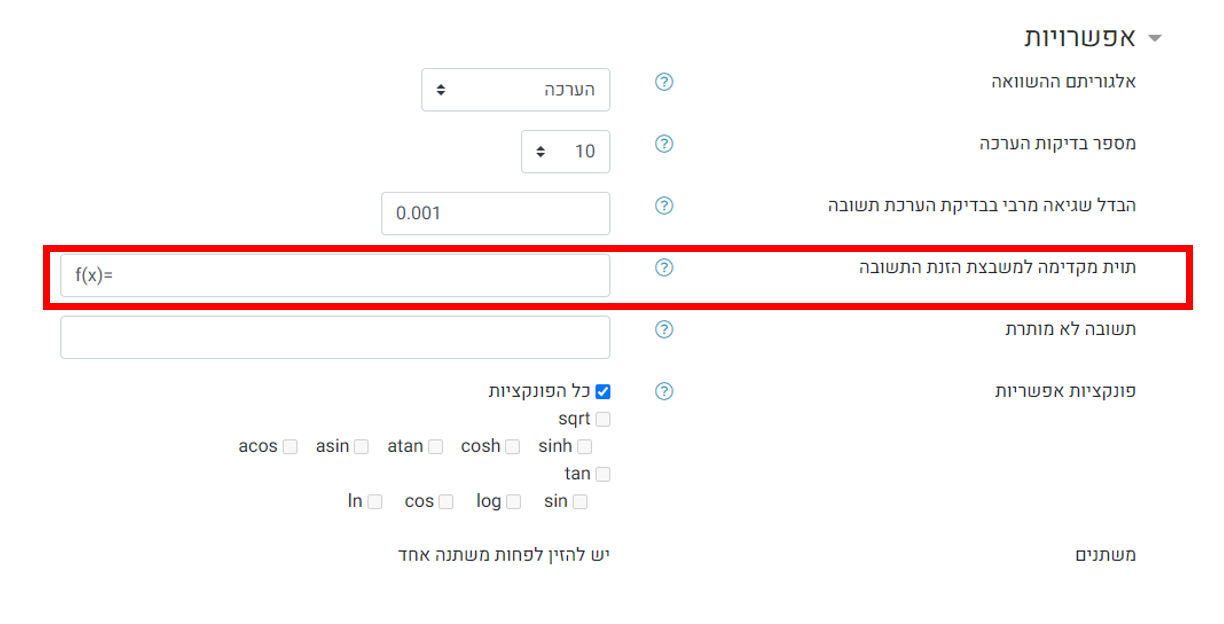Enable the tan function checkbox

tap(602, 475)
